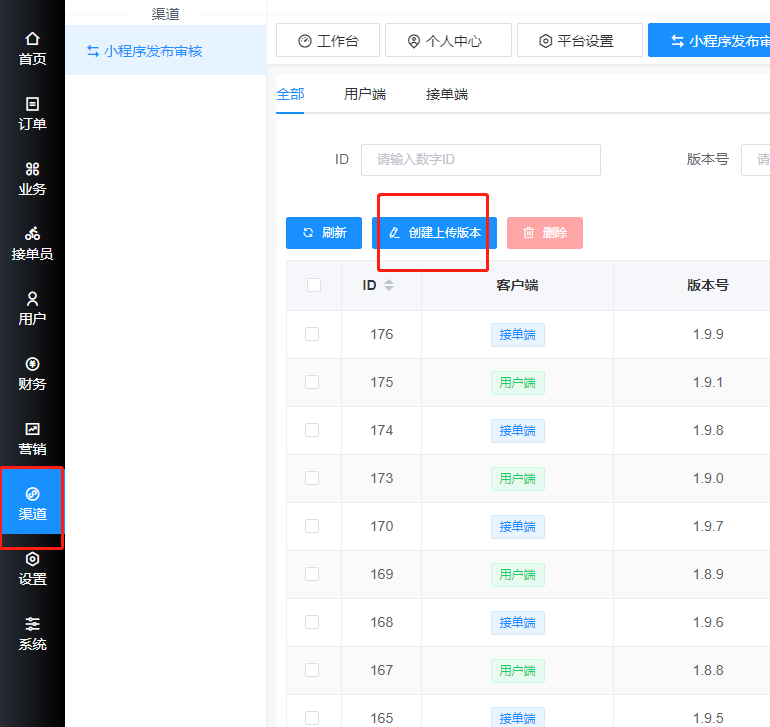Select 接单端 filter tab
The width and height of the screenshot is (770, 727).
click(447, 94)
